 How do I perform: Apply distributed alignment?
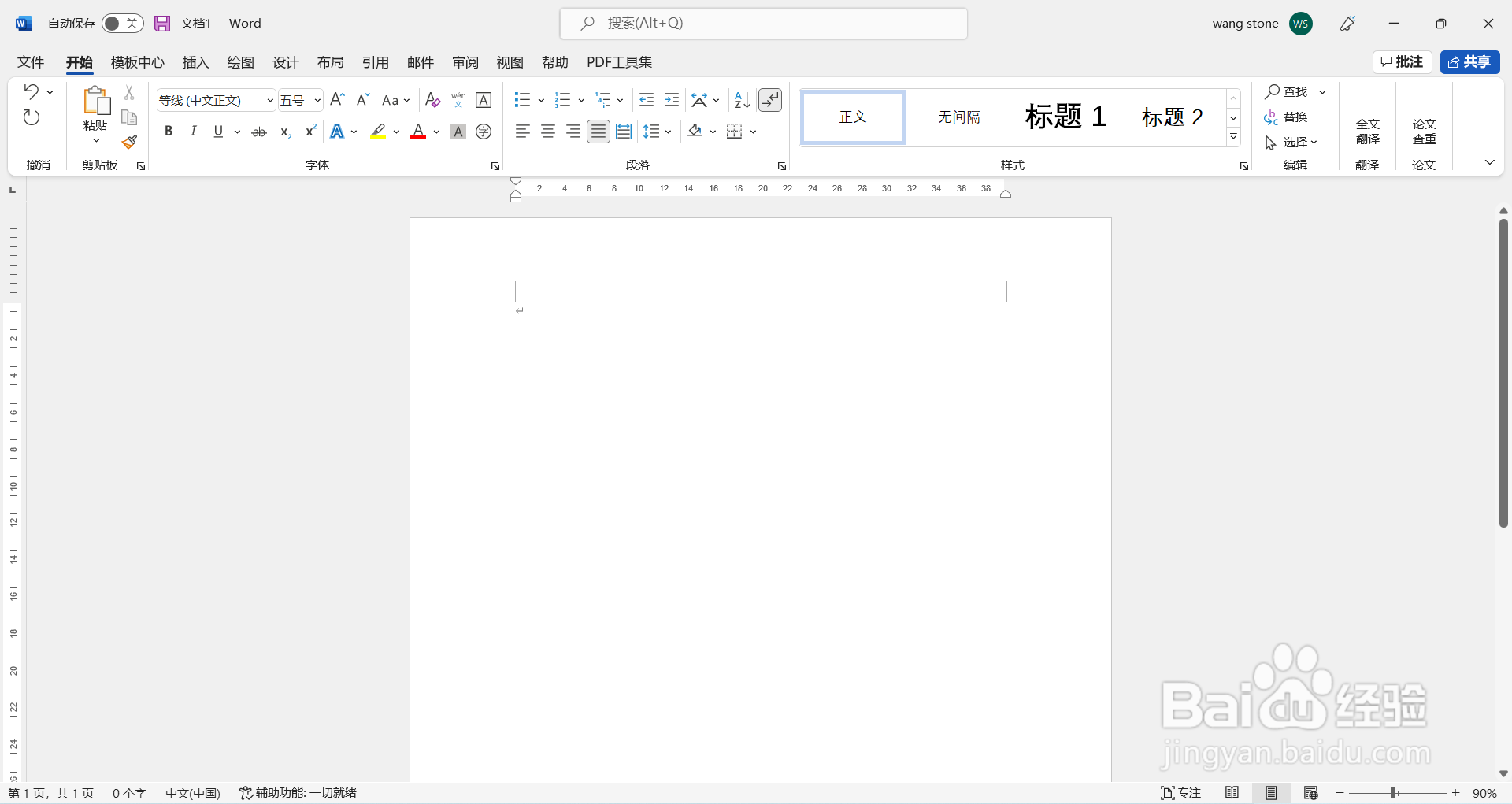(624, 132)
